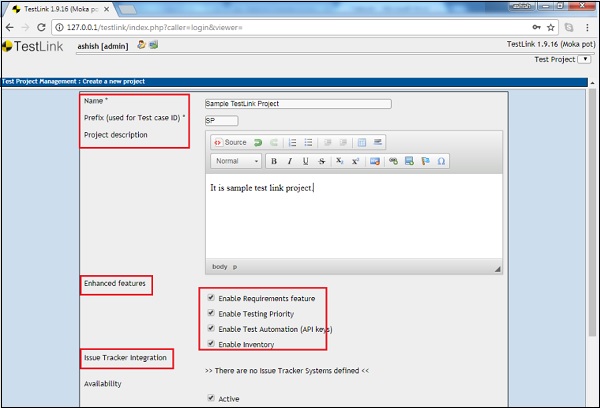600x408 pixels.
Task: Select the TestLink 1.9.16 browser tab
Action: pyautogui.click(x=59, y=9)
